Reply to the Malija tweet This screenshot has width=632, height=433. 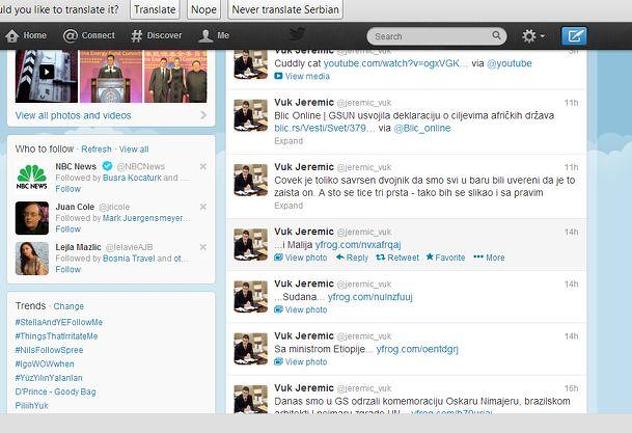[x=352, y=258]
